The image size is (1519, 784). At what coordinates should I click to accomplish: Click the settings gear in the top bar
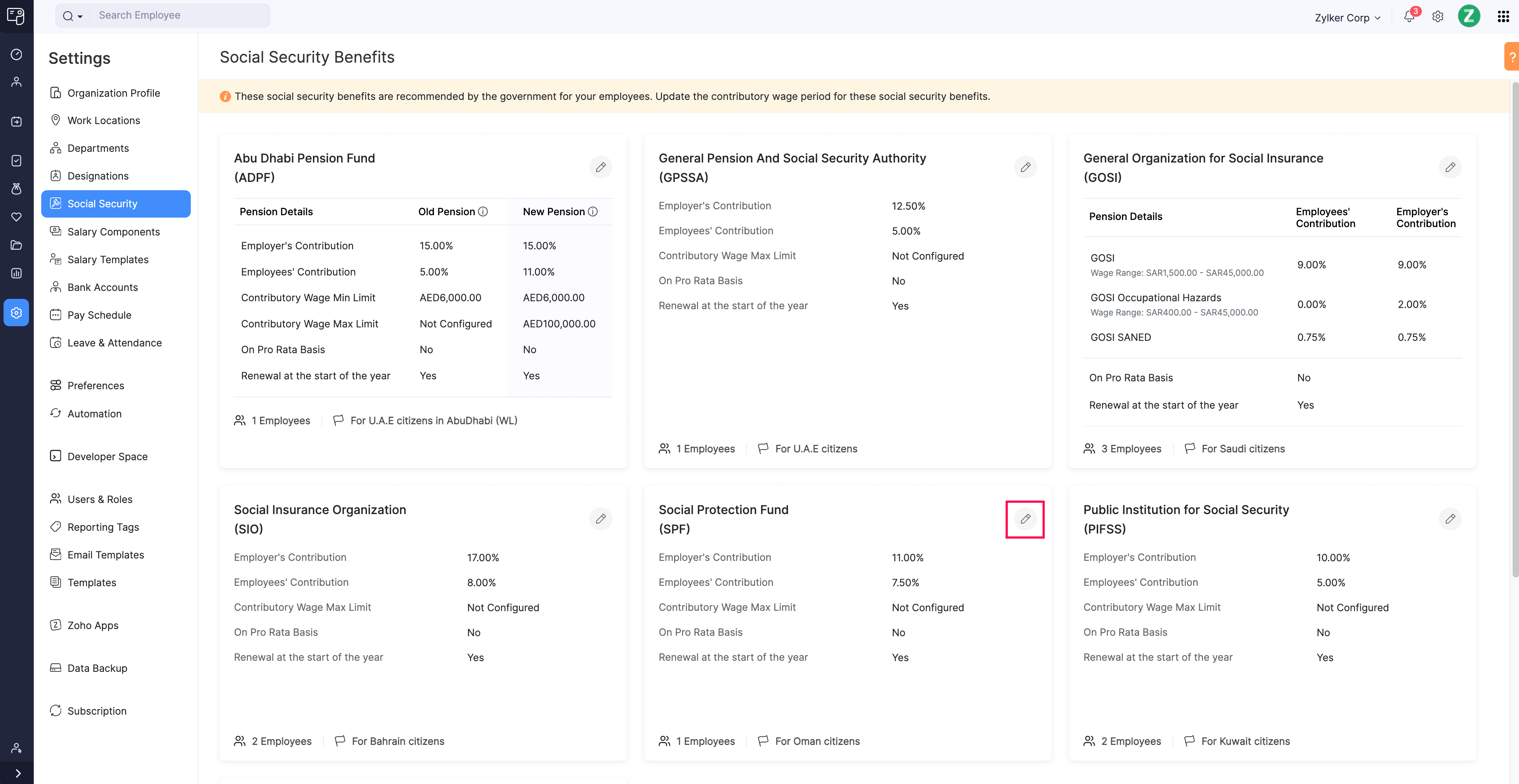(x=1438, y=17)
